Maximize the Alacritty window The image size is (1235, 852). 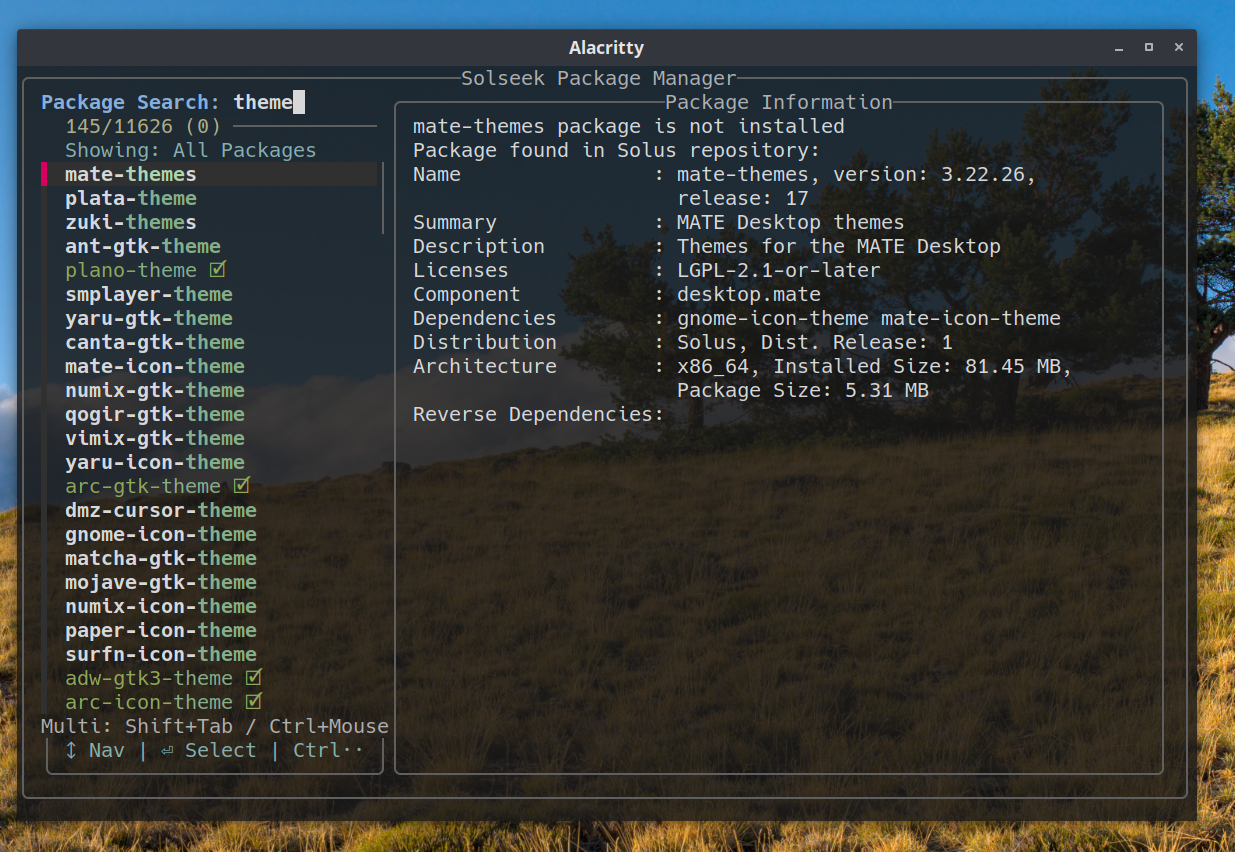(1149, 47)
